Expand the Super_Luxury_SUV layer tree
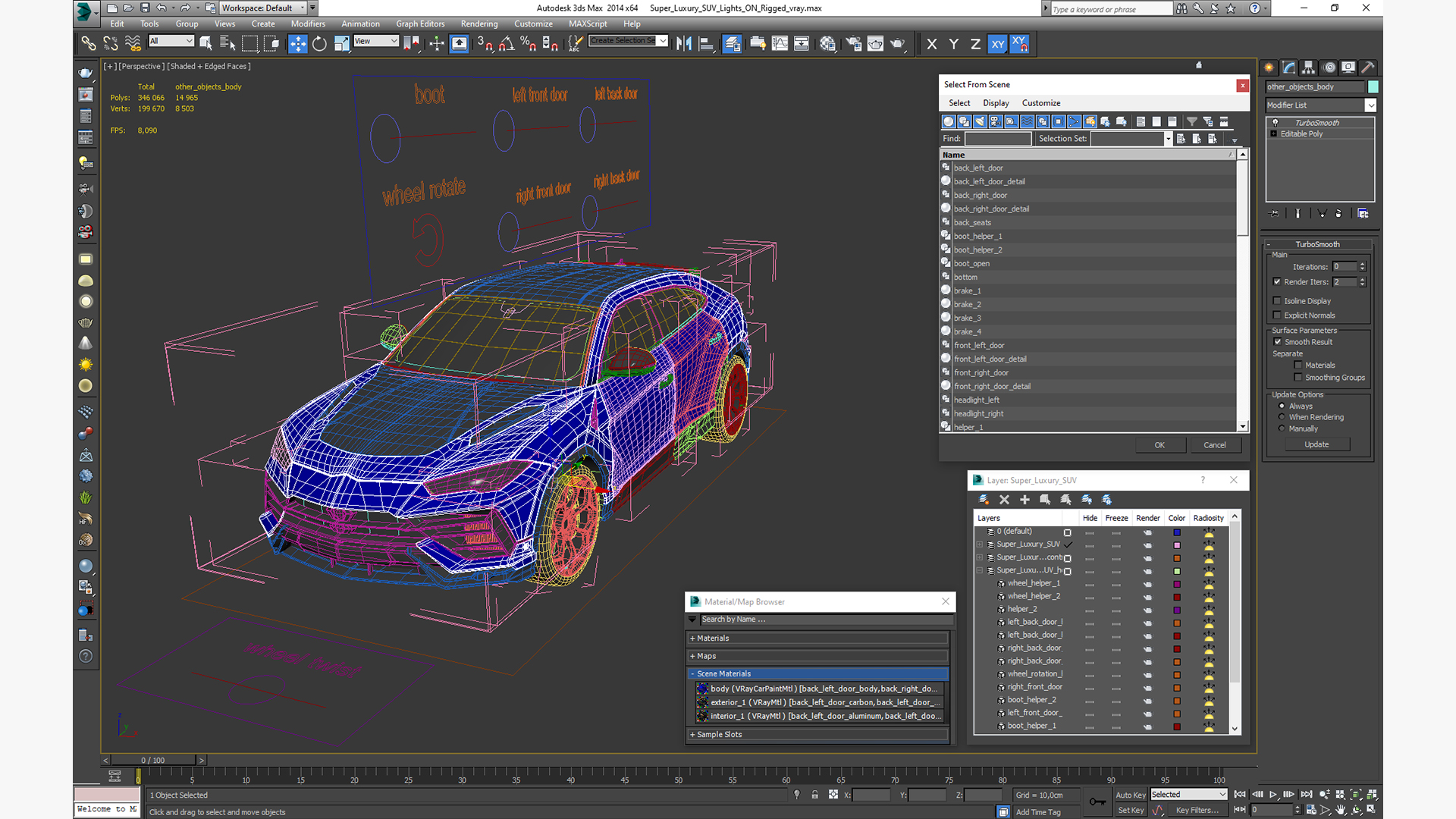The width and height of the screenshot is (1456, 819). (x=979, y=544)
